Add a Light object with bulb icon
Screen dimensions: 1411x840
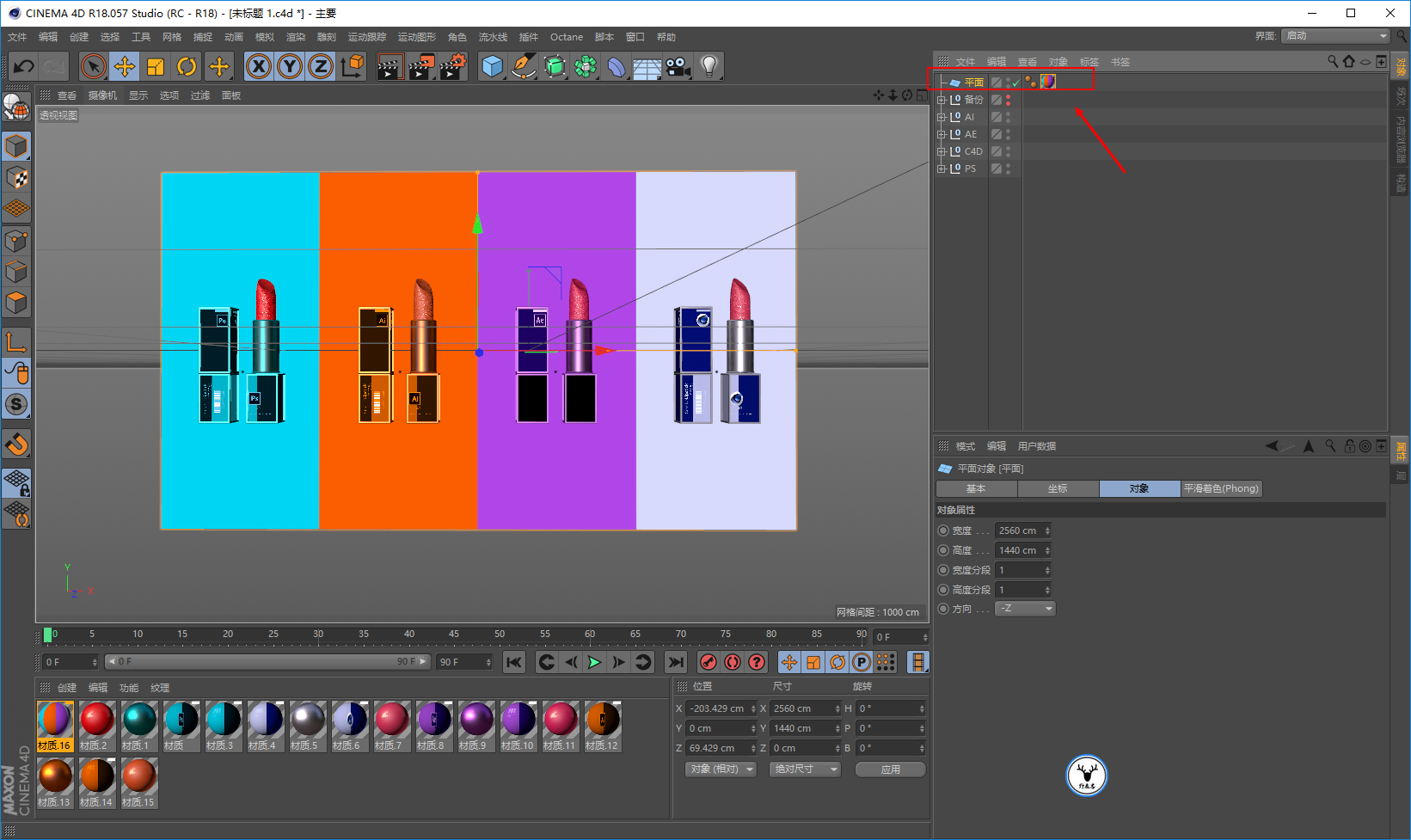pyautogui.click(x=709, y=66)
